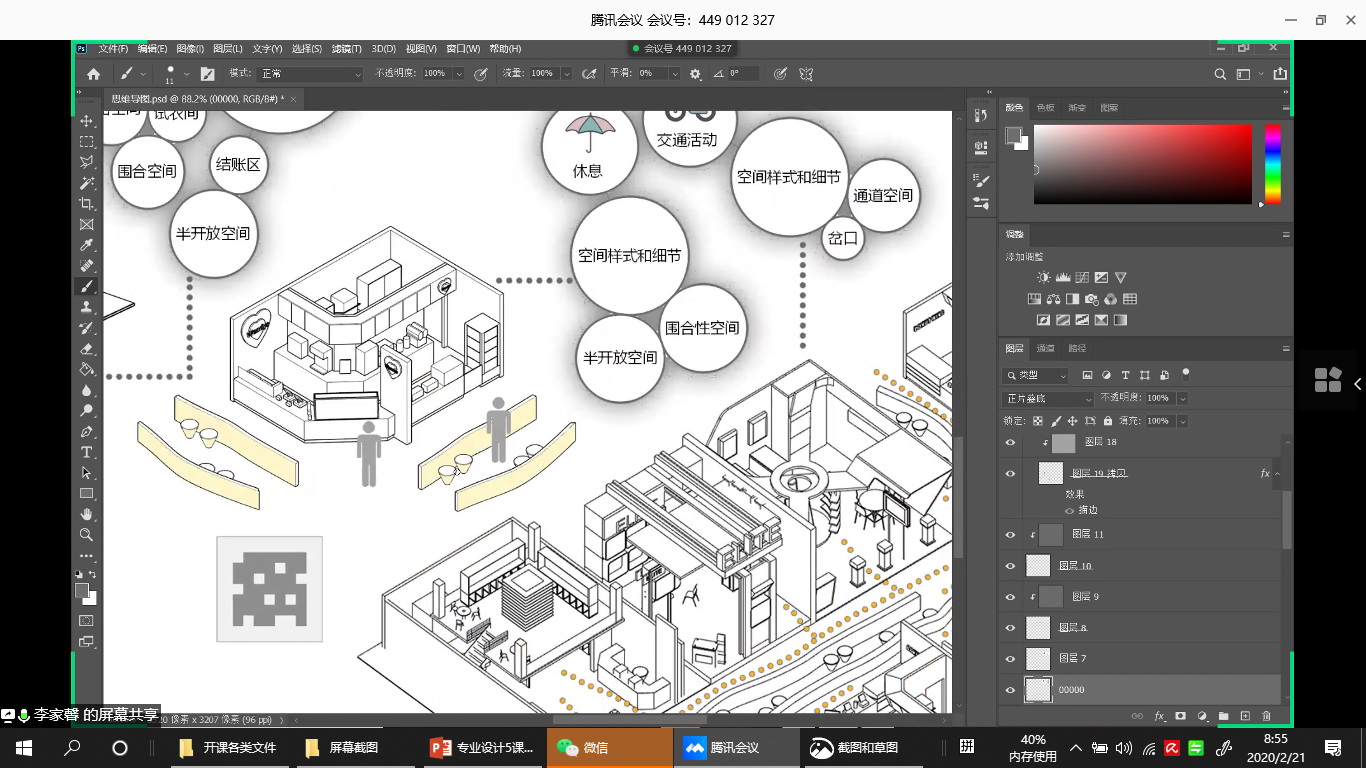Open the 文件(F) menu
1366x768 pixels.
point(113,49)
